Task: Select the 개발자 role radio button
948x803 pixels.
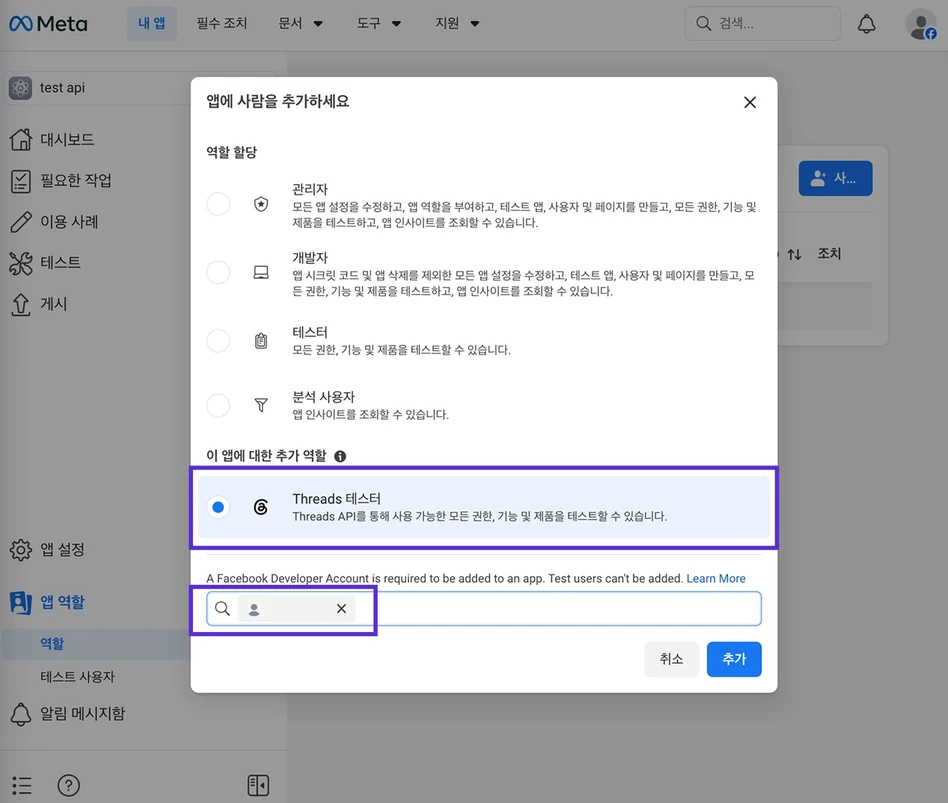Action: [x=218, y=272]
